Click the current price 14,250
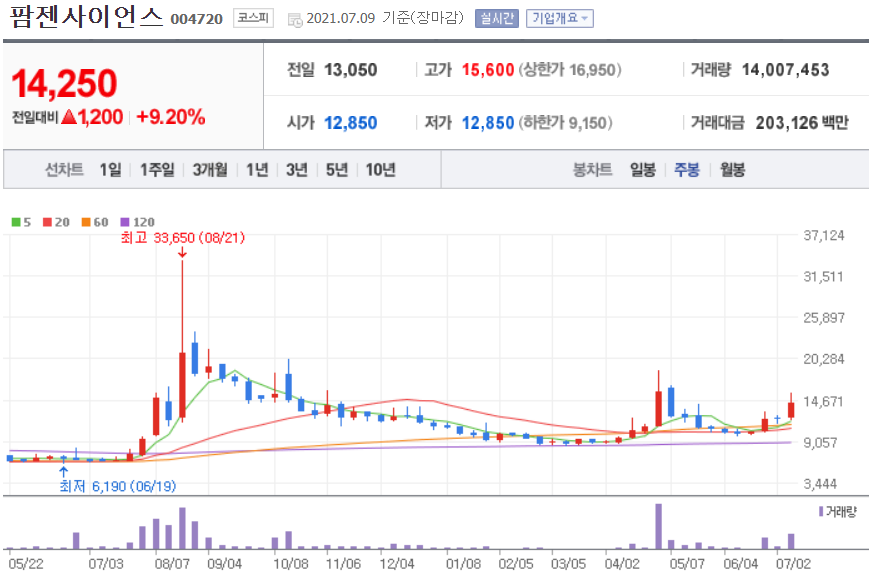The height and width of the screenshot is (577, 869). (64, 84)
